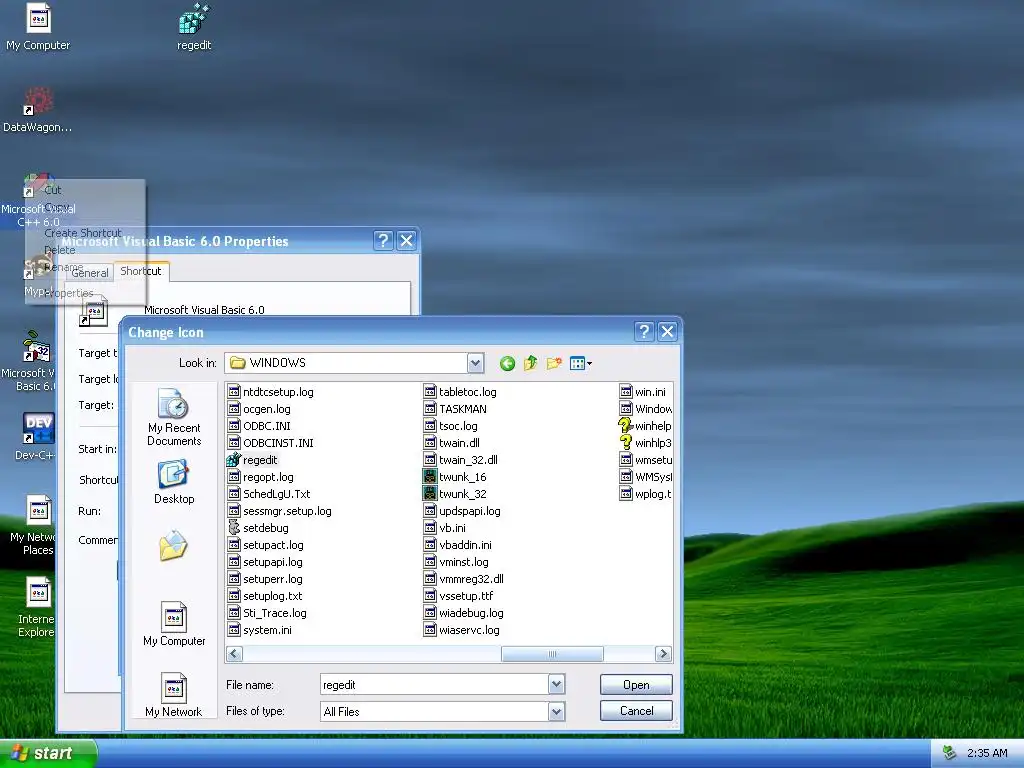This screenshot has width=1024, height=768.
Task: Select the setdebug file
Action: pyautogui.click(x=258, y=528)
